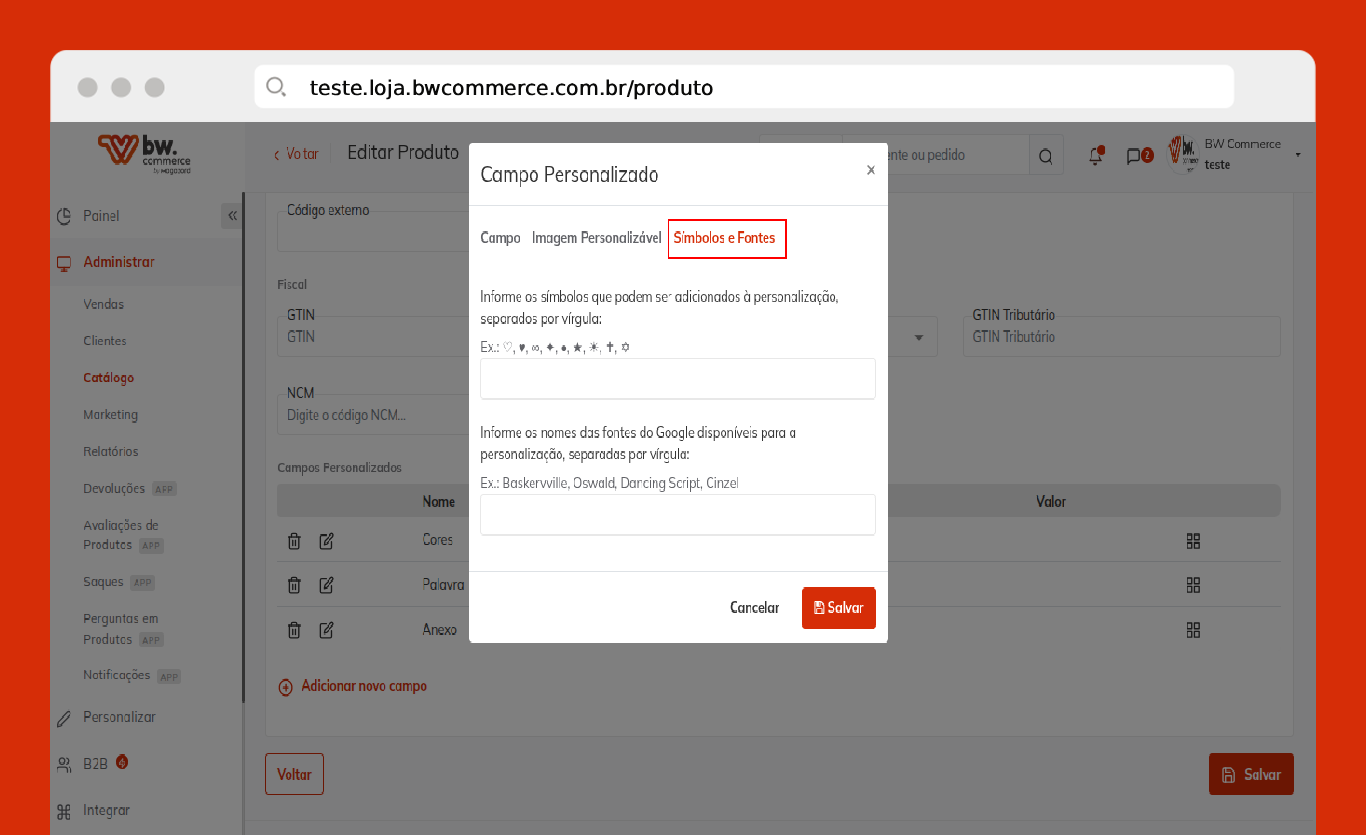Open the notifications bell
This screenshot has height=835, width=1366.
(x=1096, y=156)
